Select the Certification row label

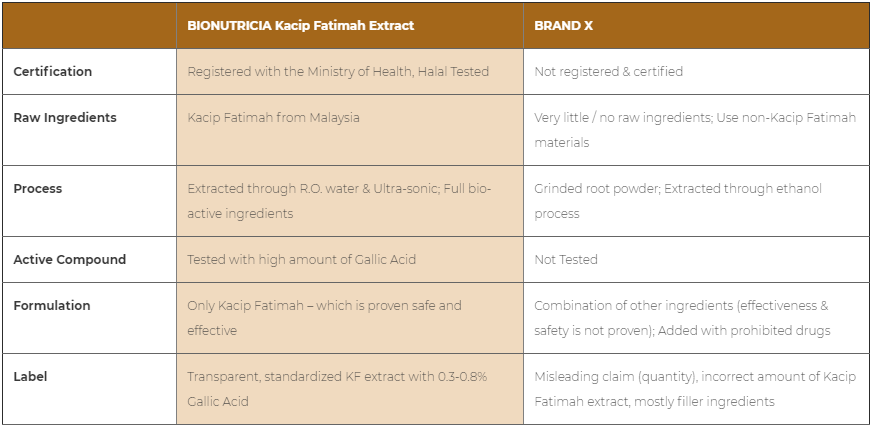53,72
